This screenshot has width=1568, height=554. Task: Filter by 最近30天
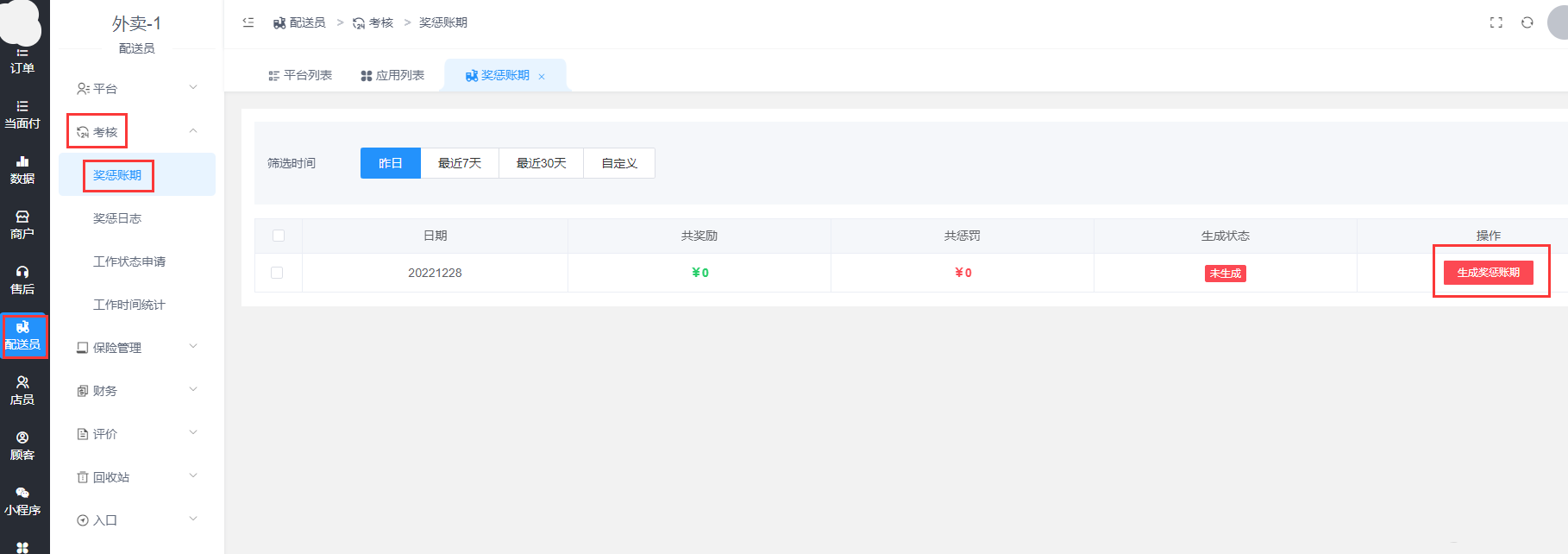(542, 163)
